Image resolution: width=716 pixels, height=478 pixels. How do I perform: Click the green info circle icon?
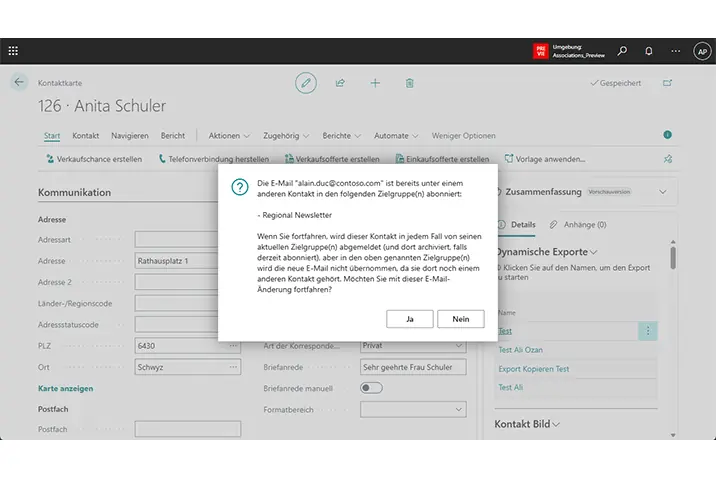click(667, 135)
